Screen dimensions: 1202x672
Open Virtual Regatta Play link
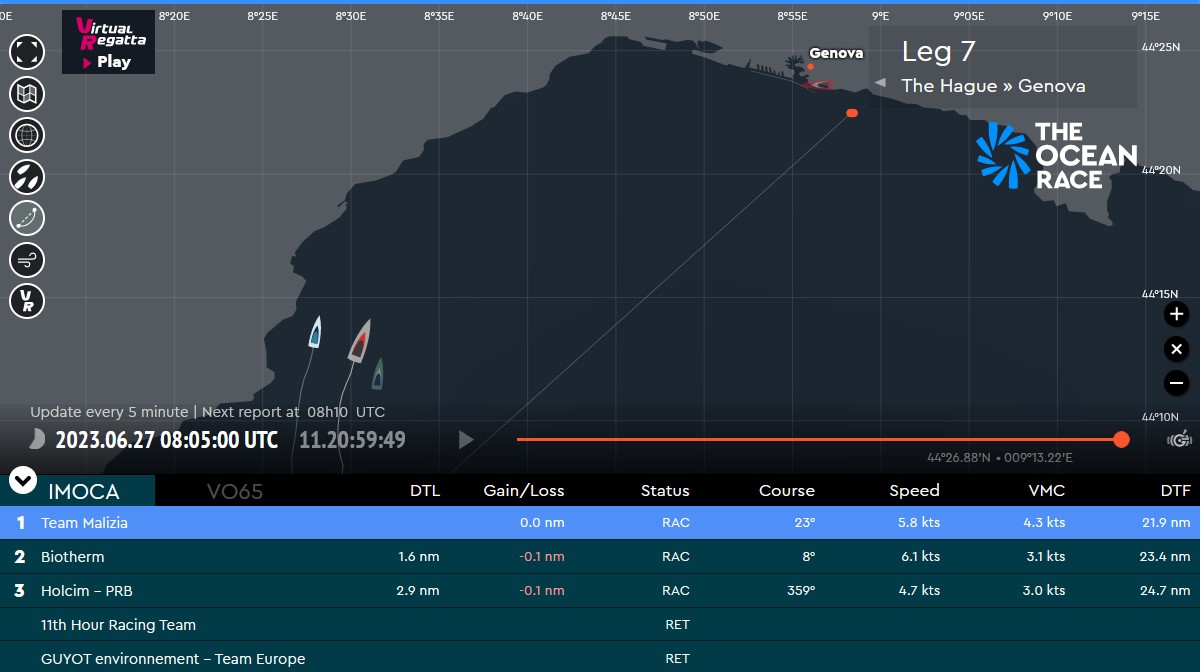point(108,42)
